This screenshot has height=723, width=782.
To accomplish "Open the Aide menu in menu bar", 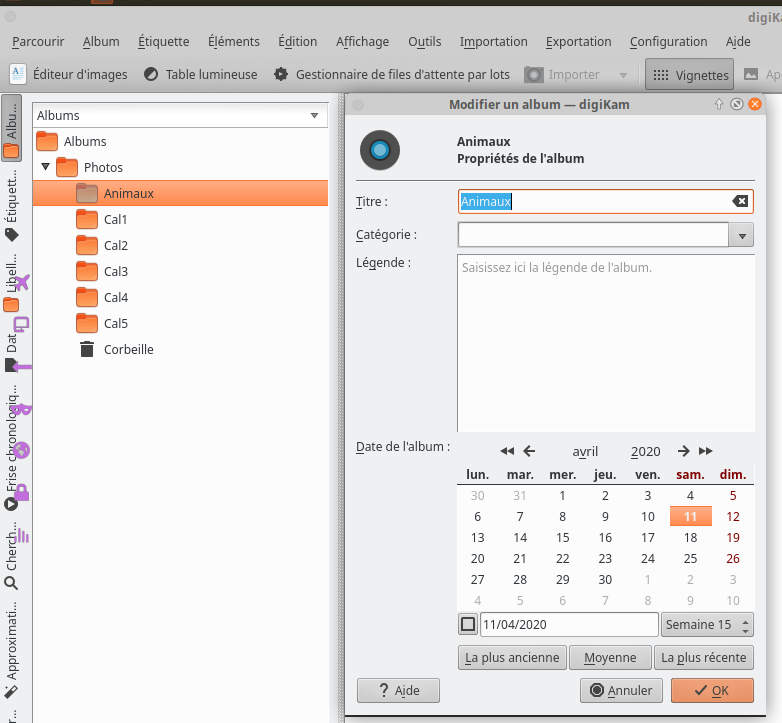I will click(738, 41).
